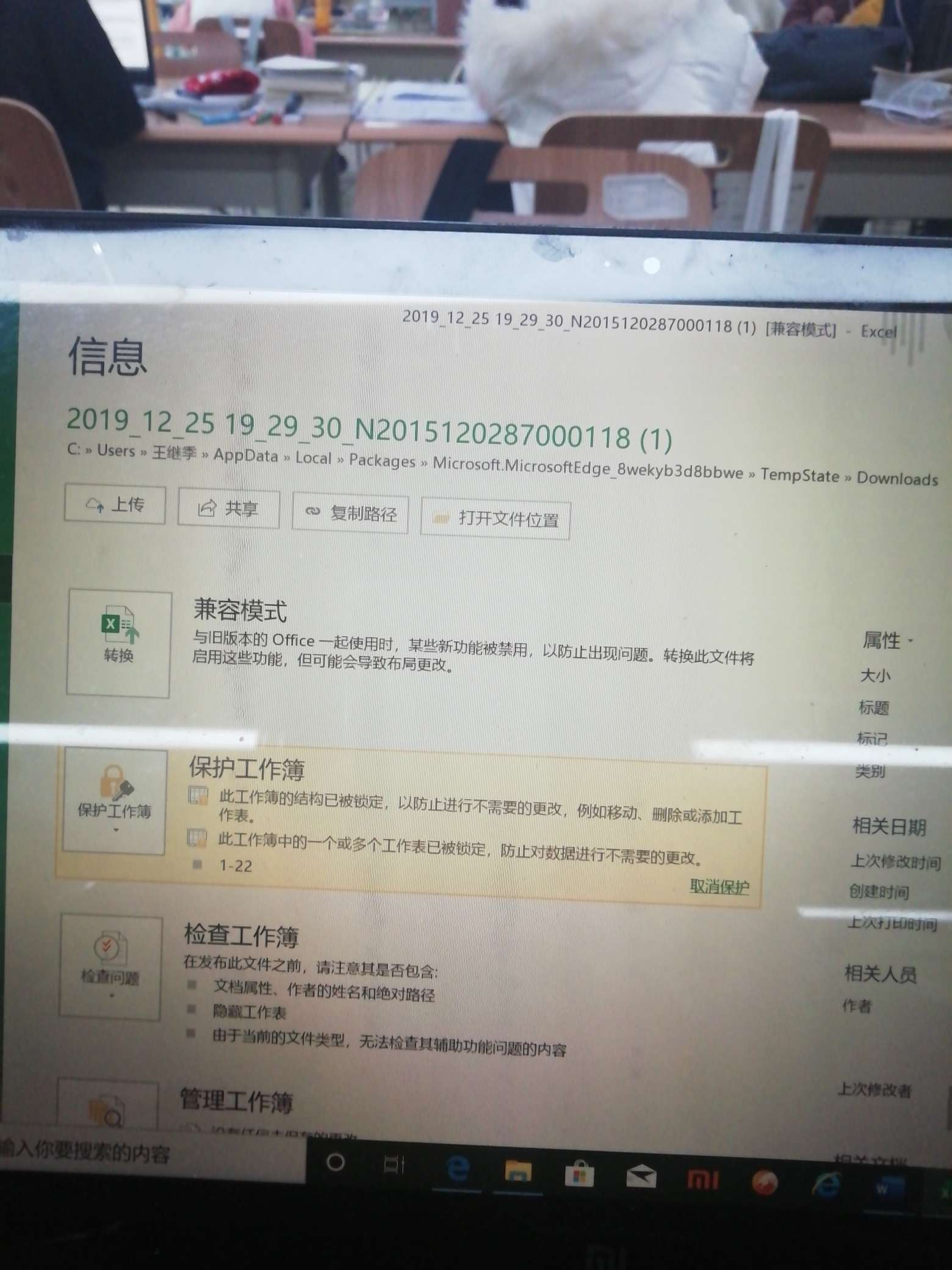952x1270 pixels.
Task: Click the 作者 label
Action: [857, 1006]
